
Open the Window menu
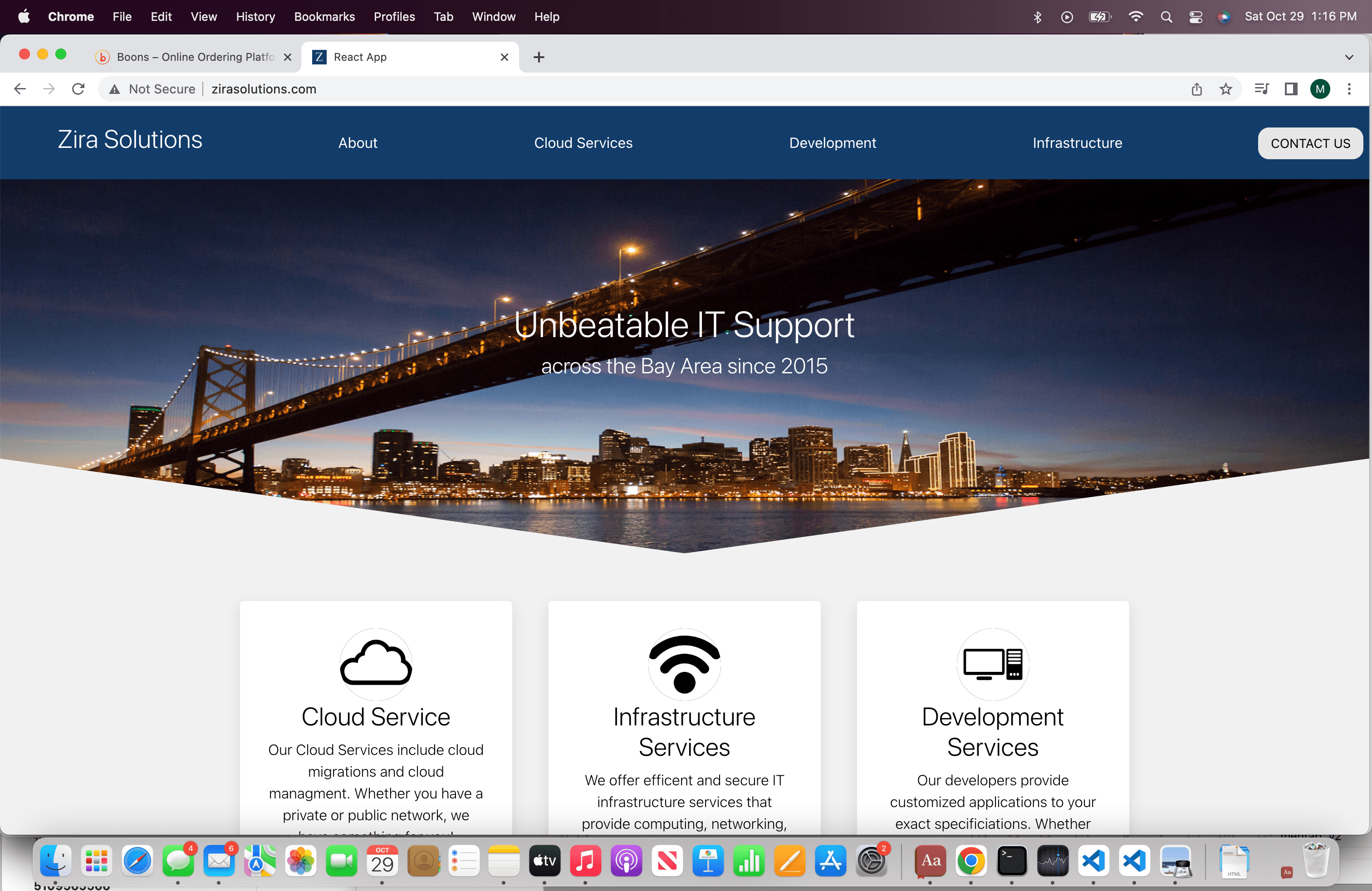click(494, 17)
